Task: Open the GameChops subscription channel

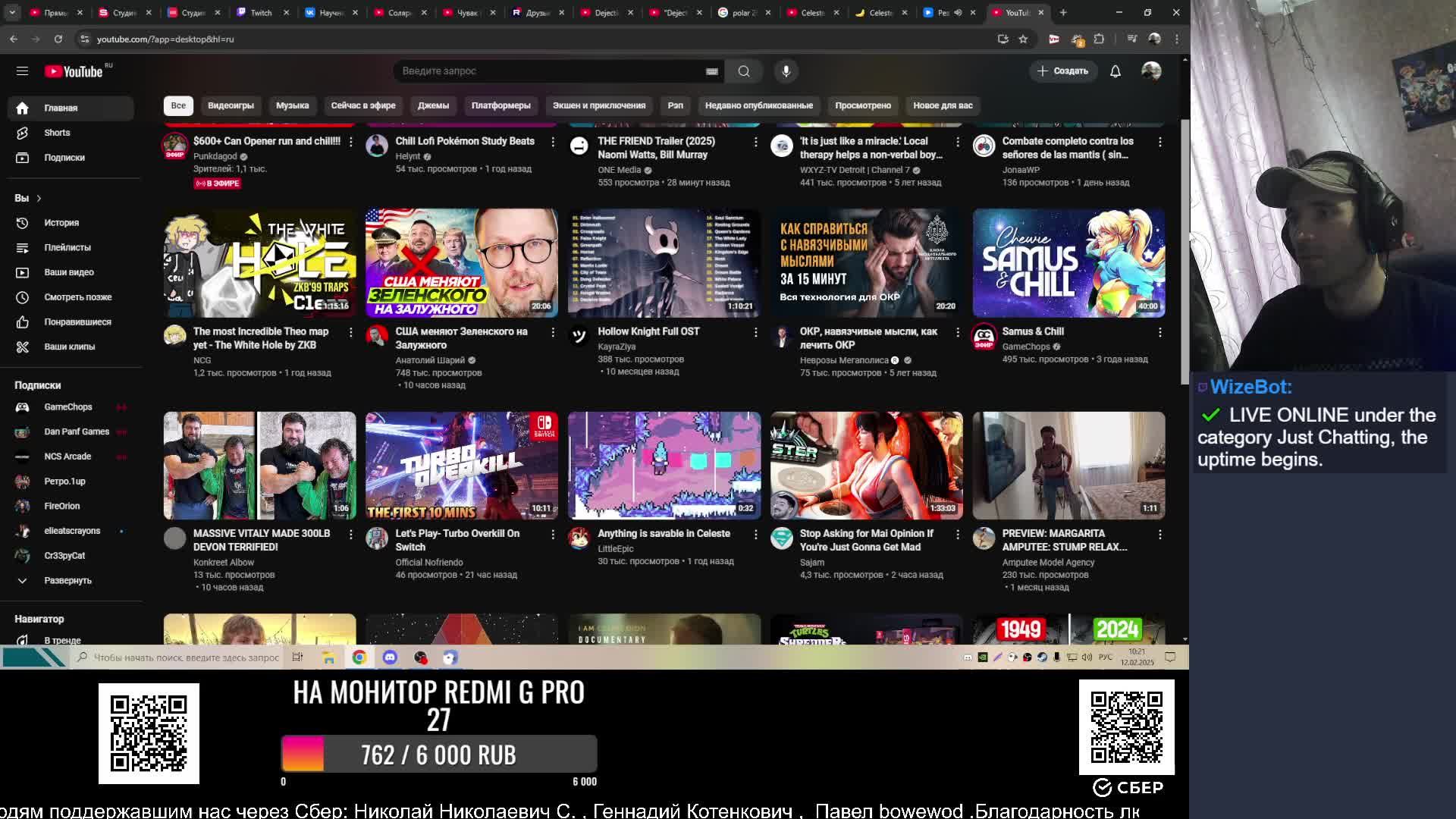Action: coord(67,407)
